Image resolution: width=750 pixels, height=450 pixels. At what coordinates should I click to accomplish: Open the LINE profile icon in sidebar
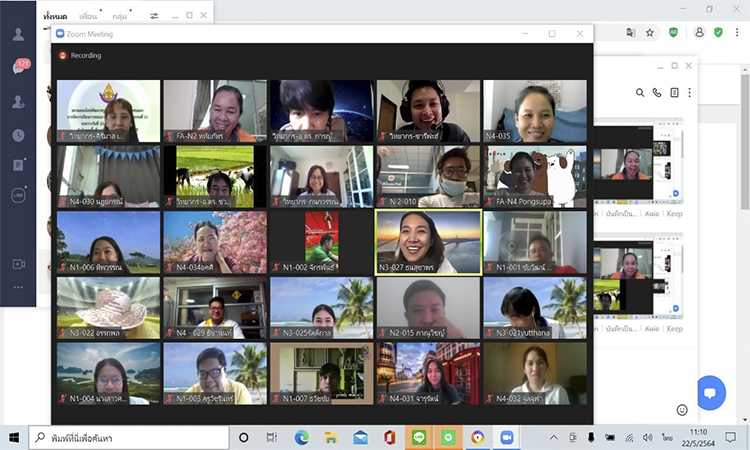point(18,34)
